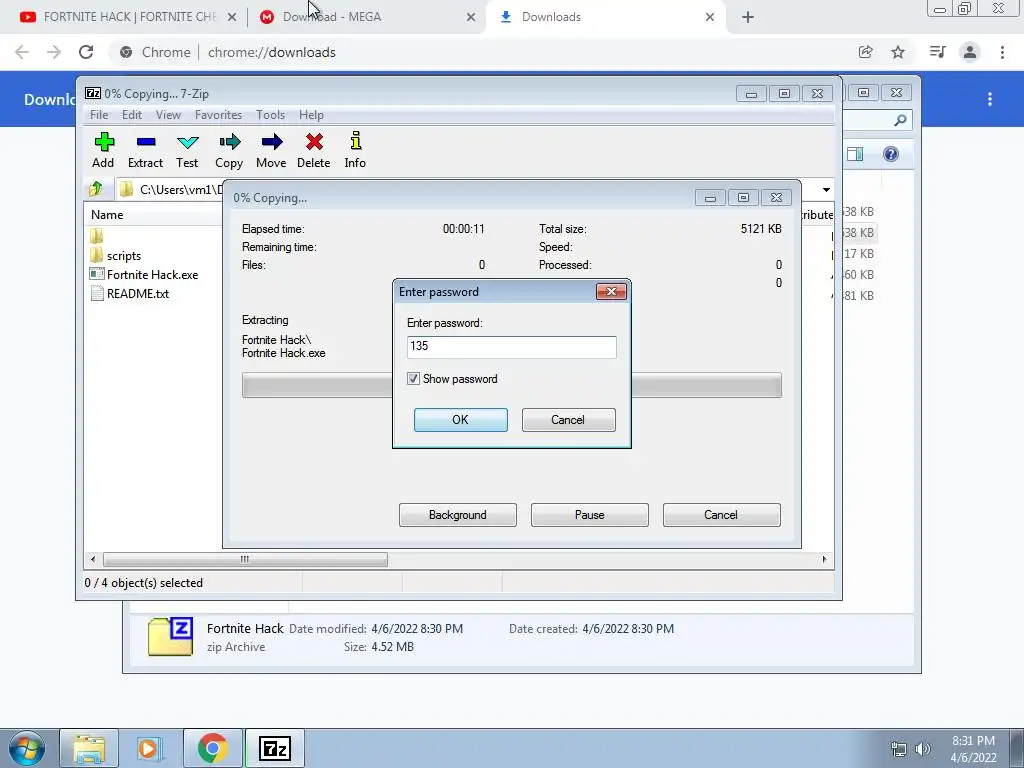Viewport: 1024px width, 768px height.
Task: Click the Move toolbar icon in 7-Zip
Action: tap(271, 150)
